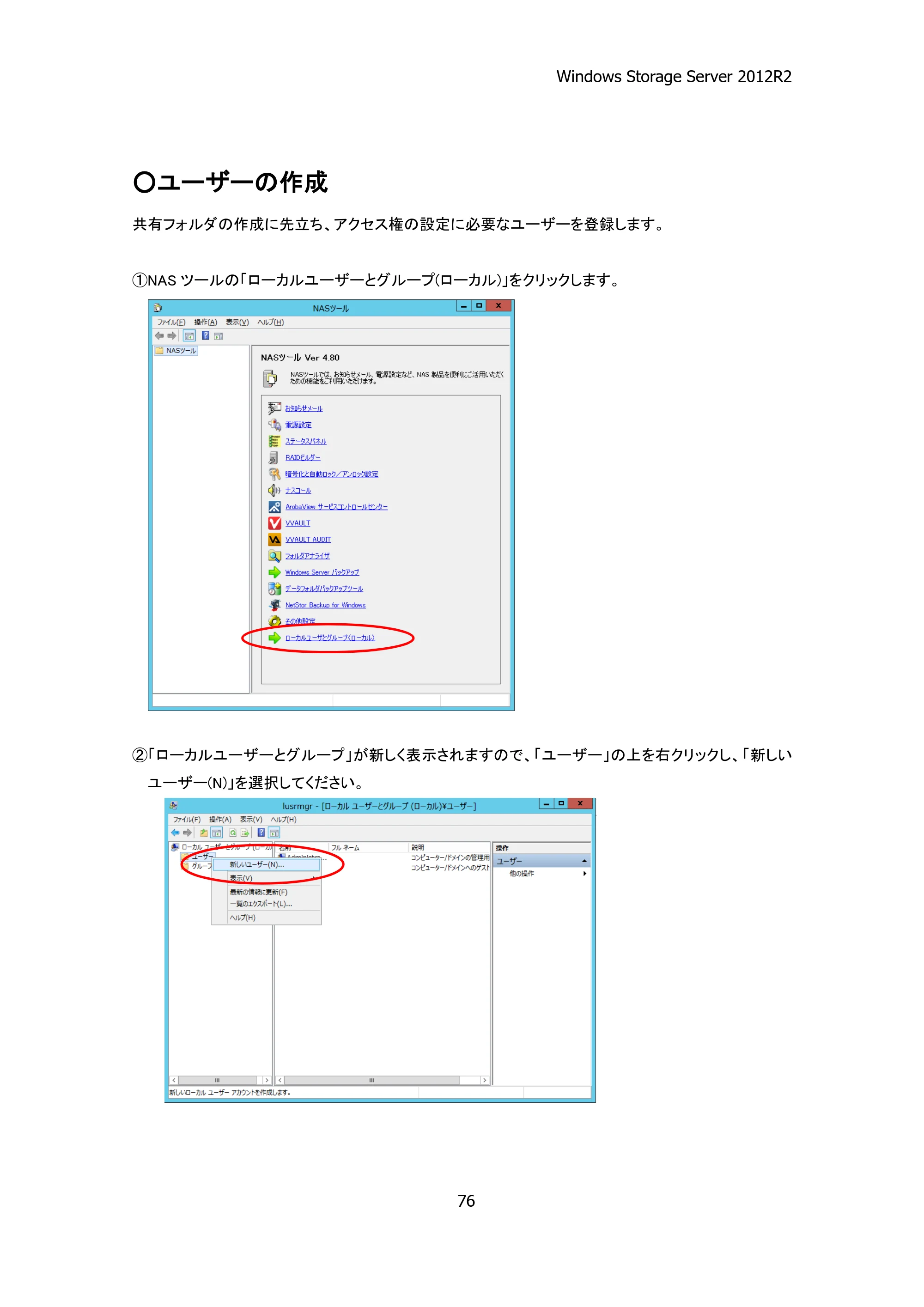The image size is (924, 1307).
Task: Open the データフォルダバックアップツール link
Action: [324, 589]
